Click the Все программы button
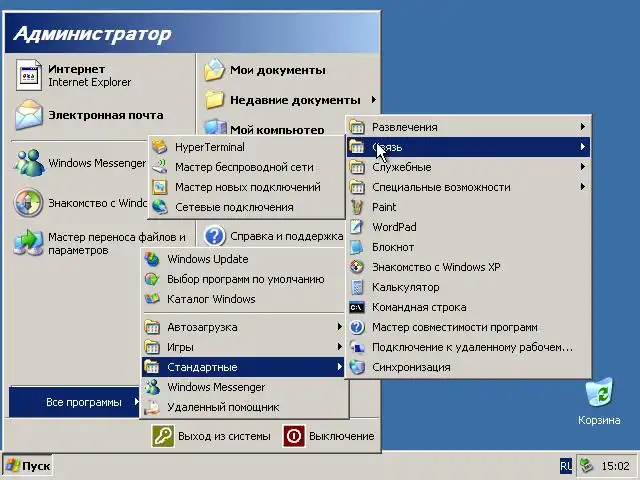 coord(74,402)
